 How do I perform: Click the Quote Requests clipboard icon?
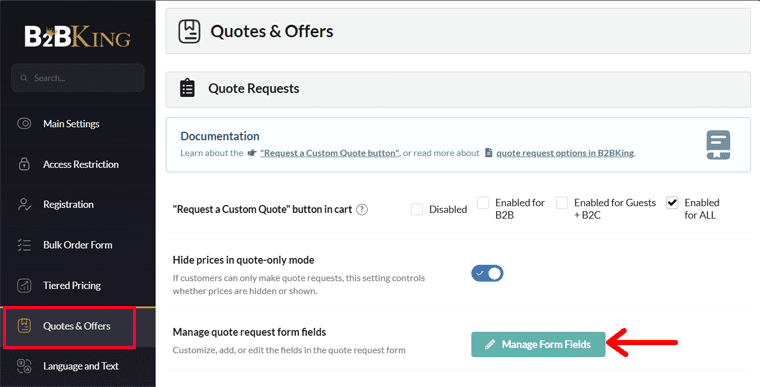pyautogui.click(x=187, y=88)
